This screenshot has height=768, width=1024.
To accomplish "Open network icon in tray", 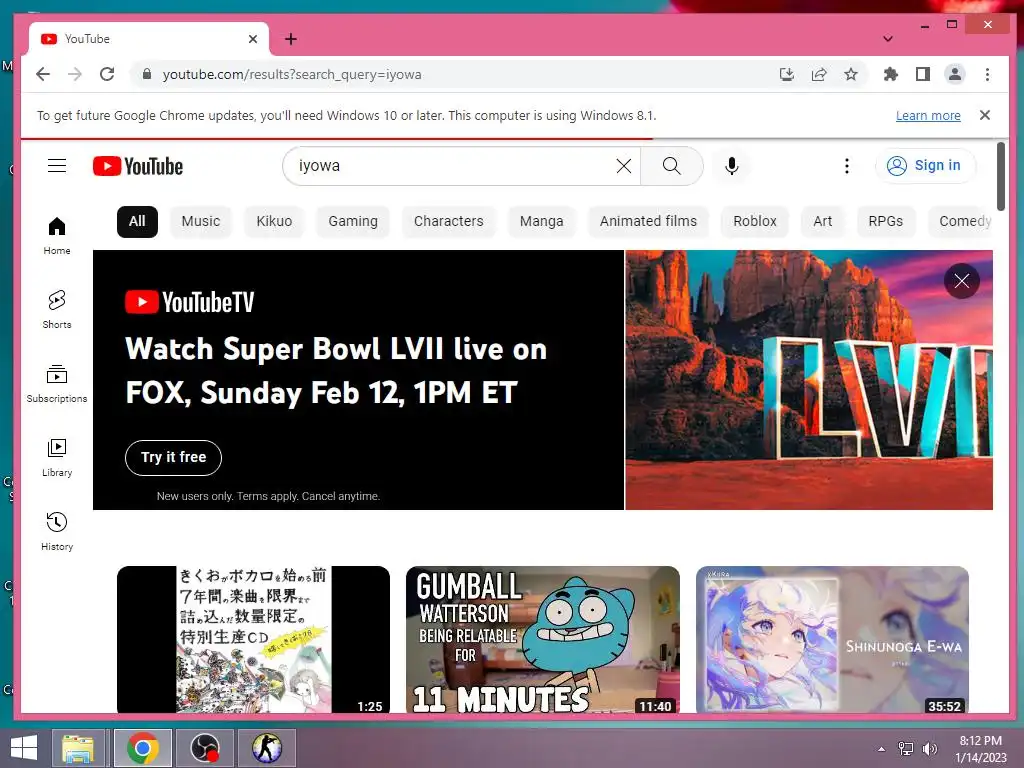I will point(906,749).
